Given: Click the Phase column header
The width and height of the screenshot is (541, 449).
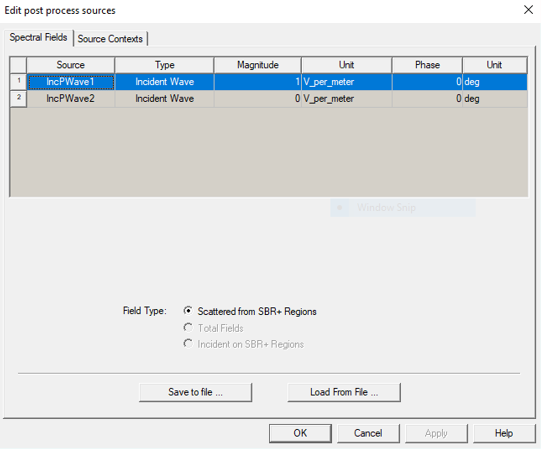Looking at the screenshot, I should tap(427, 65).
